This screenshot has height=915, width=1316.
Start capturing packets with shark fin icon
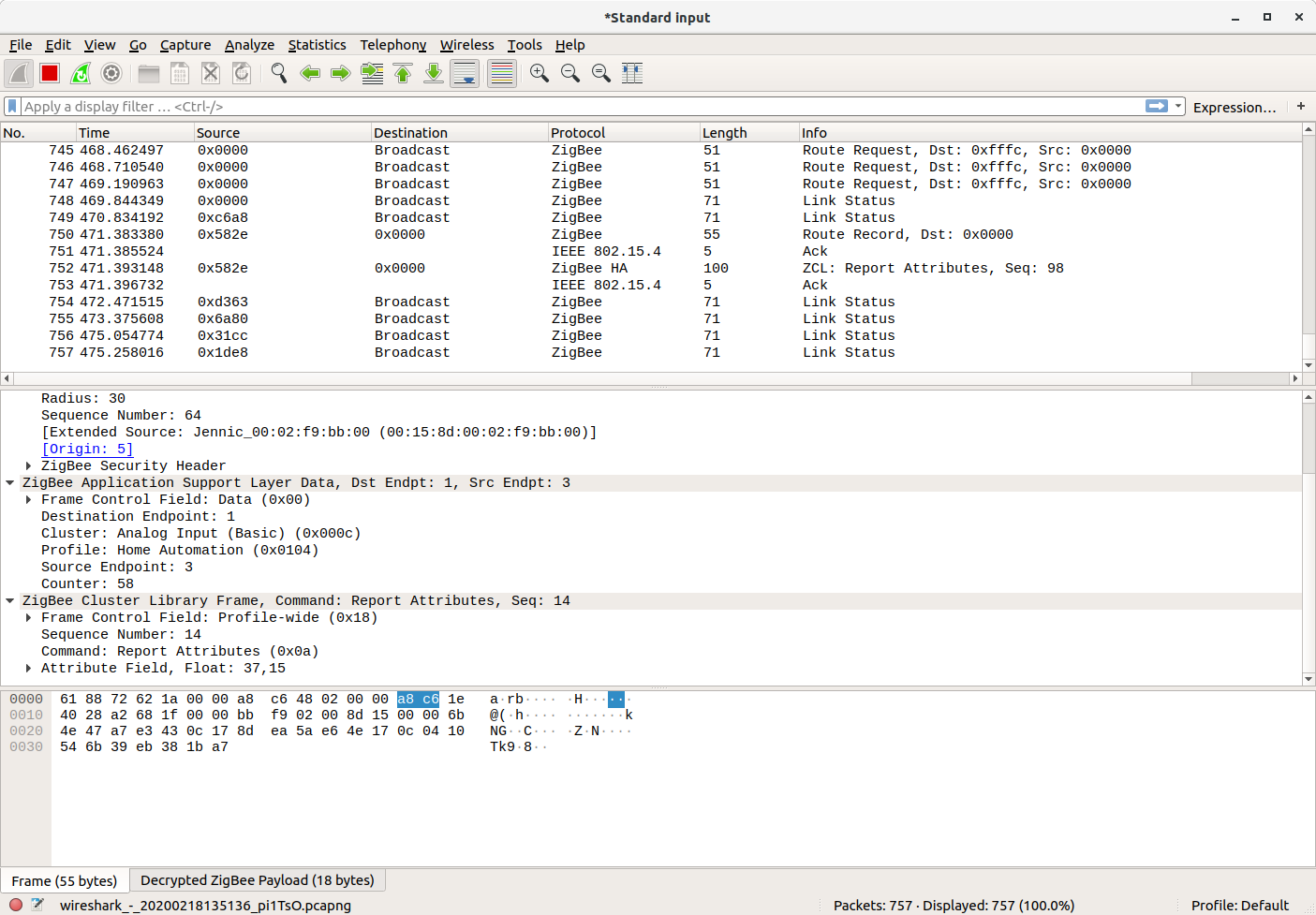coord(19,73)
